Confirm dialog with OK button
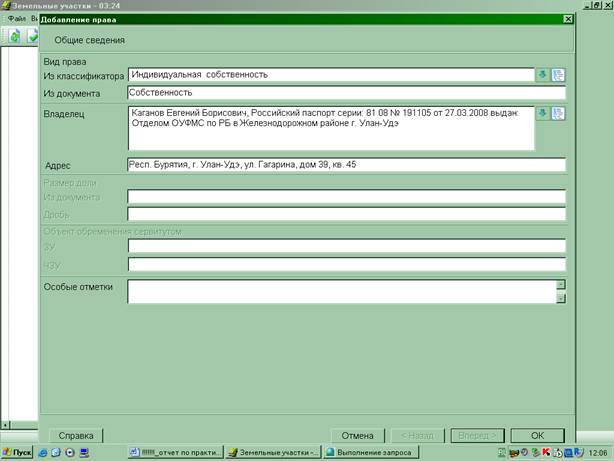The width and height of the screenshot is (614, 461). (537, 436)
